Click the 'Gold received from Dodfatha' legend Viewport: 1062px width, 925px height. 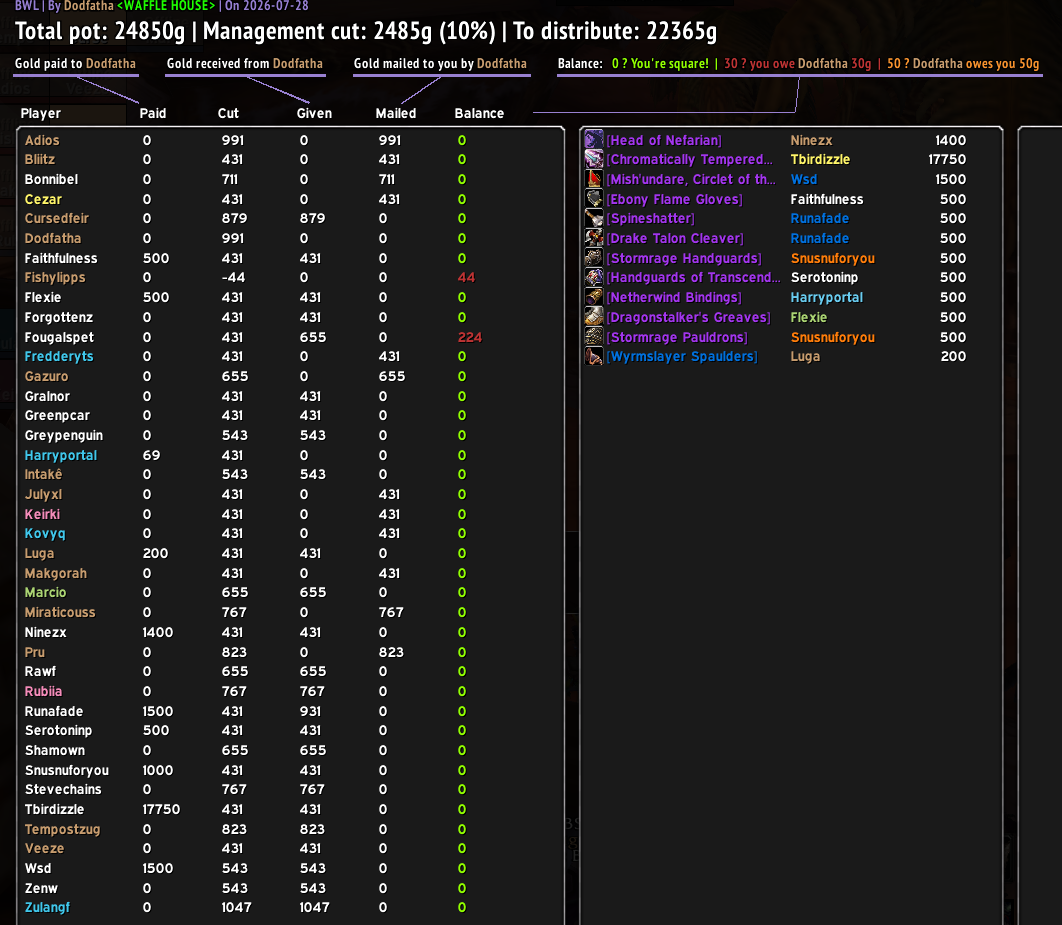245,64
